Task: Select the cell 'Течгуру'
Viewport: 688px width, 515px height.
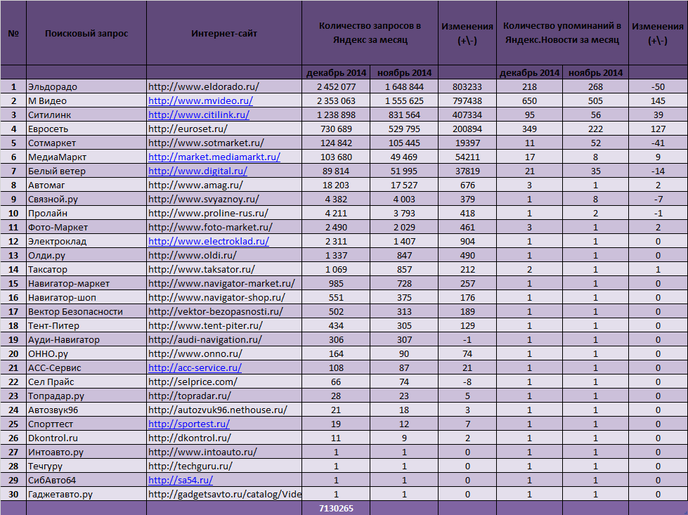Action: 86,466
